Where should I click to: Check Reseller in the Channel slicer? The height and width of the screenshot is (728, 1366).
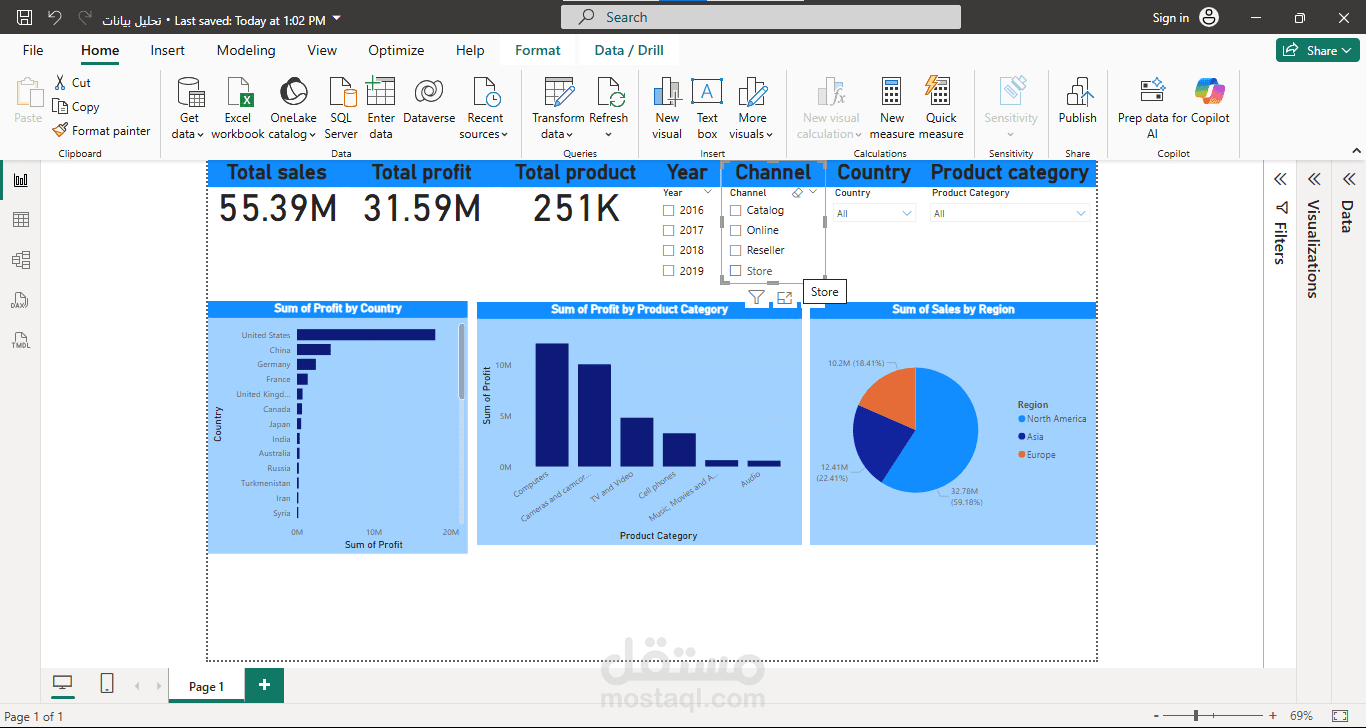[737, 250]
